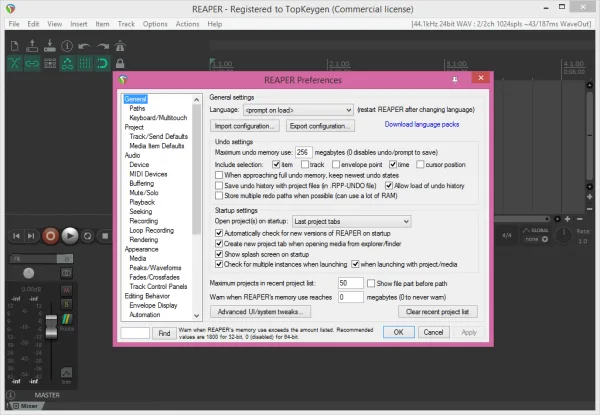Image resolution: width=600 pixels, height=415 pixels.
Task: Click the Undo arrow in main toolbar
Action: [x=85, y=47]
